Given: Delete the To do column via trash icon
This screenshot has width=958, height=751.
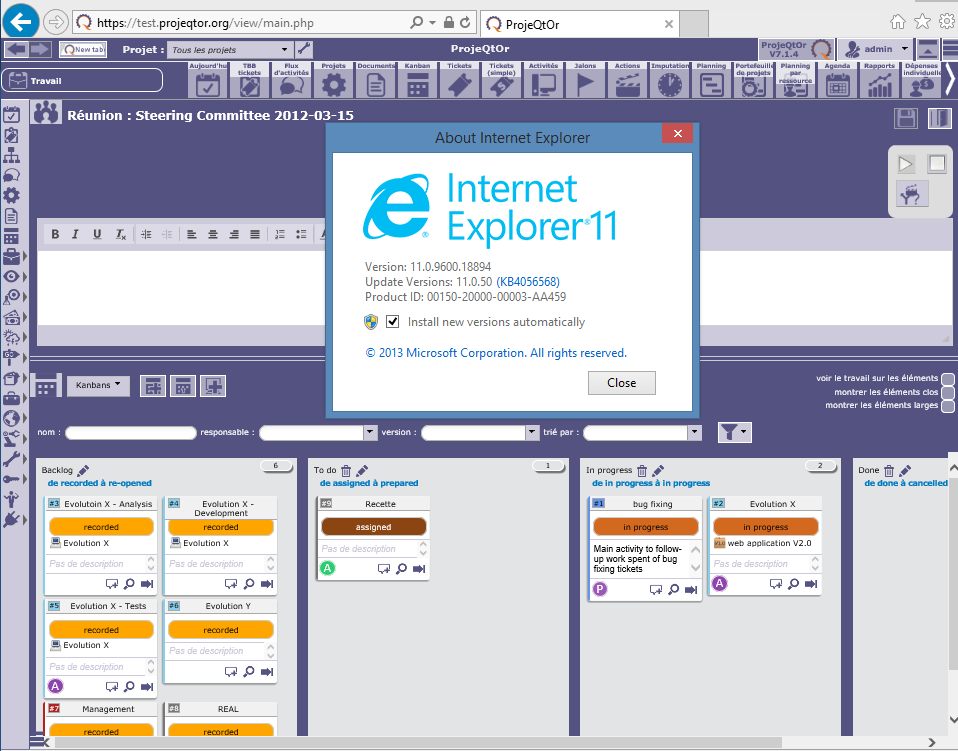Looking at the screenshot, I should 346,470.
